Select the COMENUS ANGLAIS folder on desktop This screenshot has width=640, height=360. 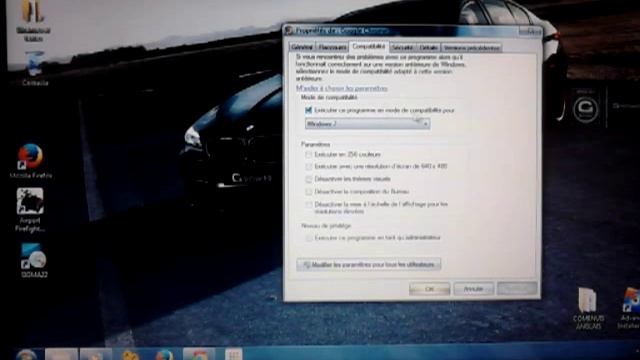pyautogui.click(x=588, y=308)
